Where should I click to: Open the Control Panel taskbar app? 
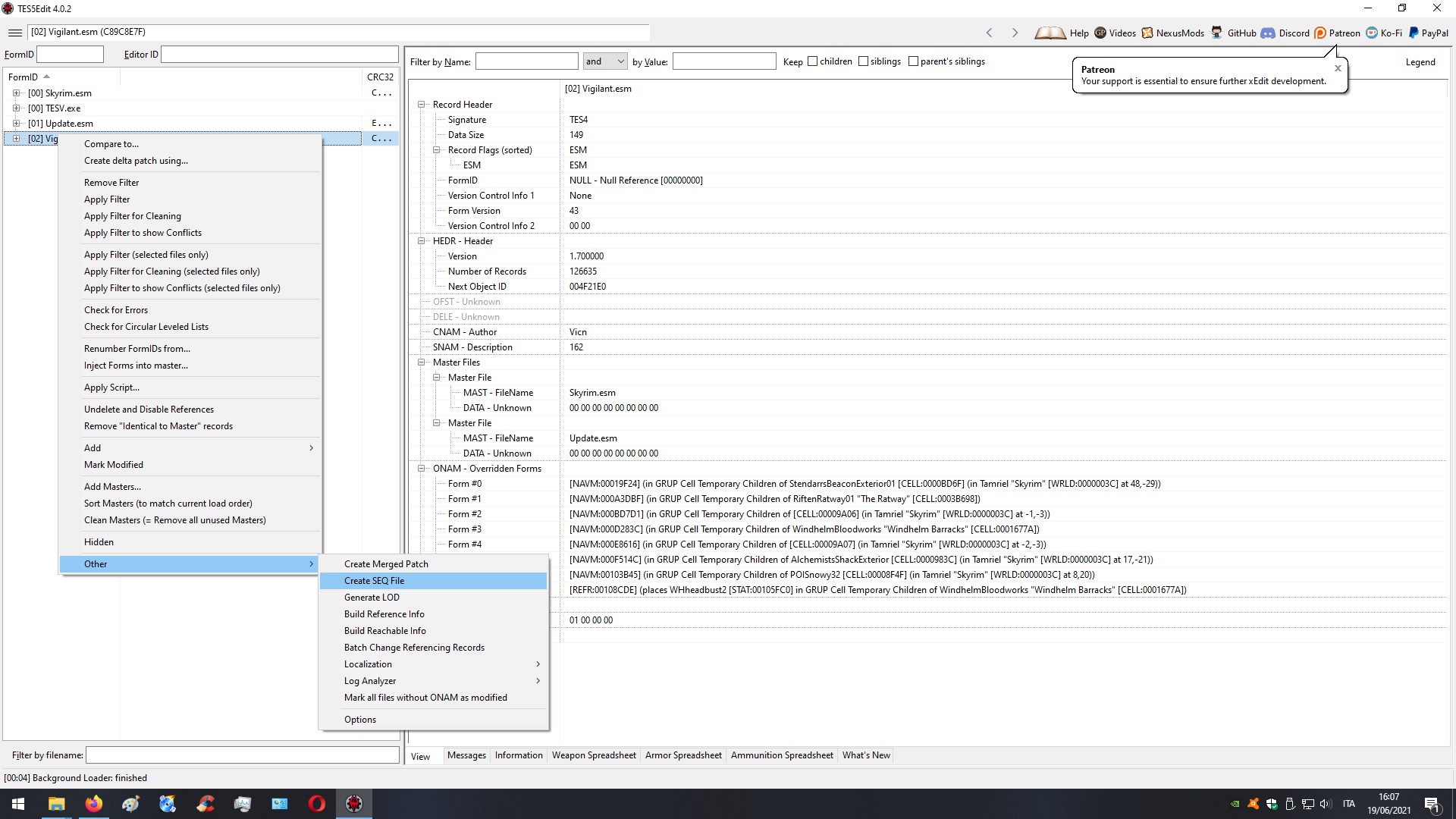click(279, 804)
